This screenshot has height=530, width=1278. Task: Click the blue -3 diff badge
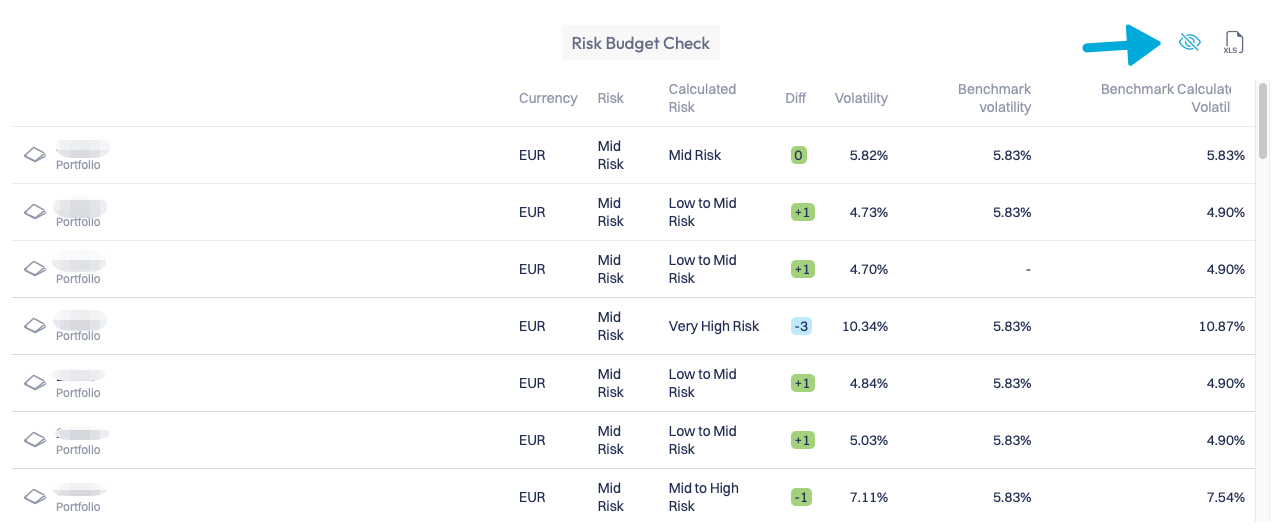click(802, 326)
